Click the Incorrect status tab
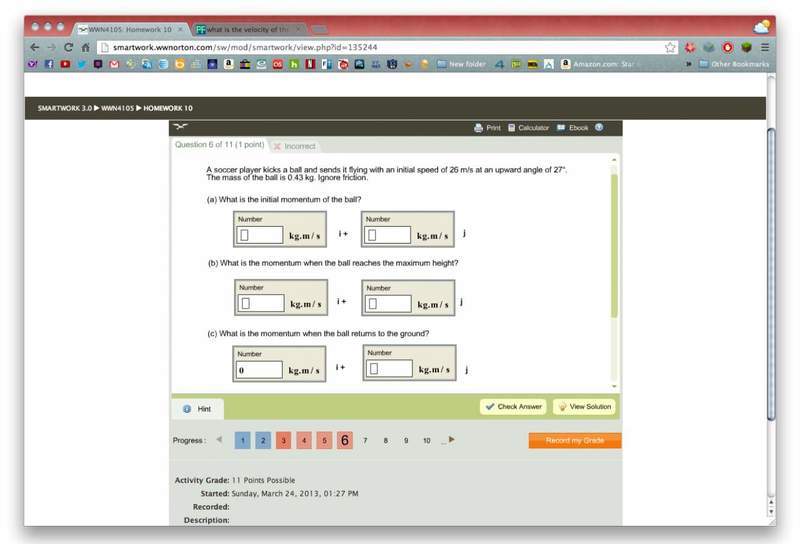Image resolution: width=800 pixels, height=544 pixels. coord(294,146)
